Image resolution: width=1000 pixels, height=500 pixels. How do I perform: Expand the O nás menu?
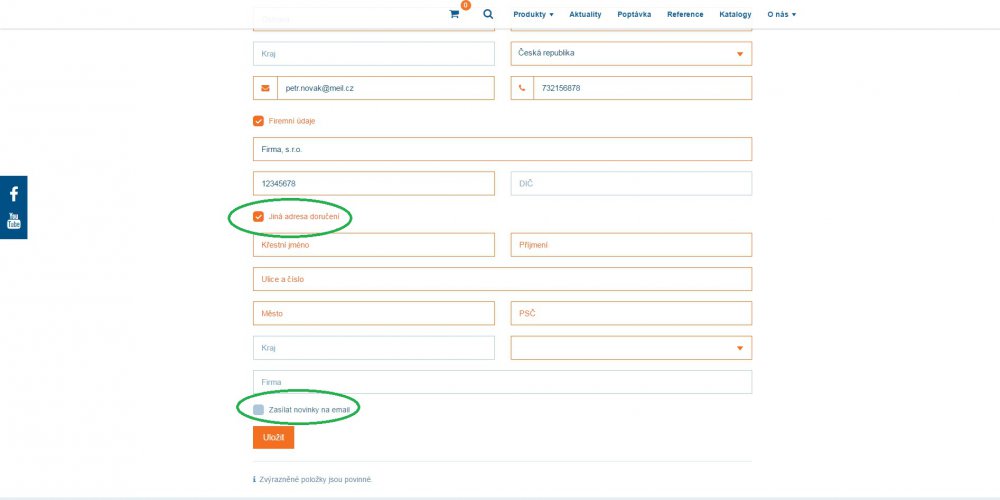[x=781, y=14]
